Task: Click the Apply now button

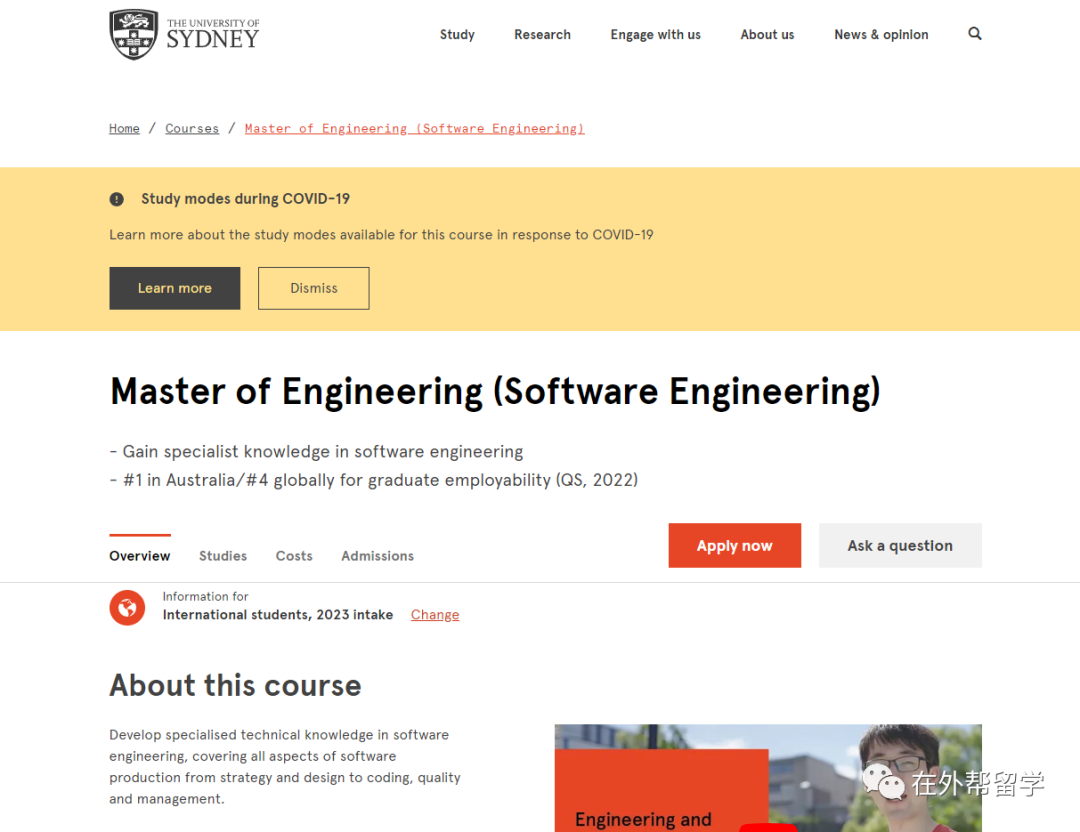Action: [734, 545]
